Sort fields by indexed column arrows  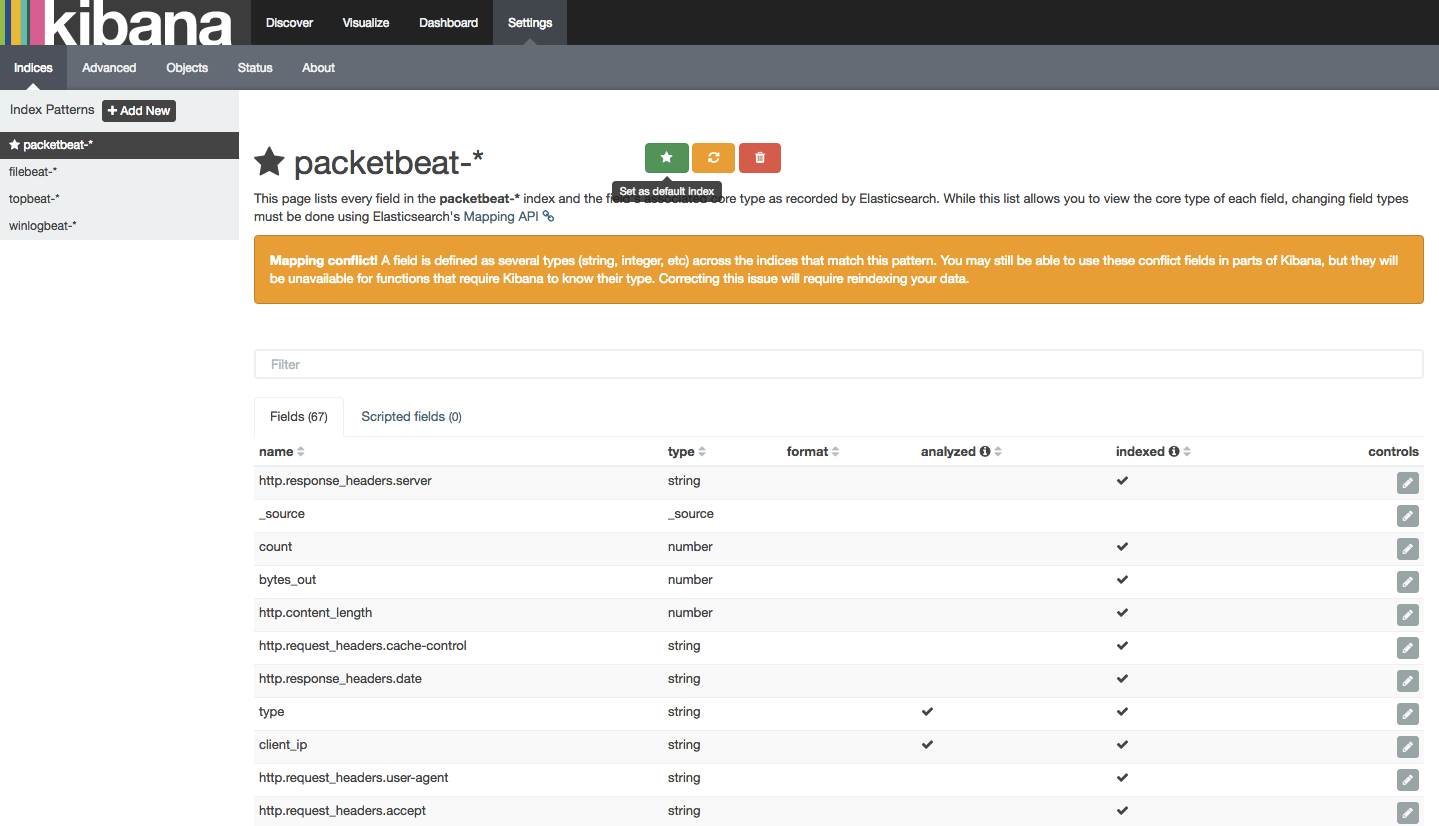[x=1187, y=452]
